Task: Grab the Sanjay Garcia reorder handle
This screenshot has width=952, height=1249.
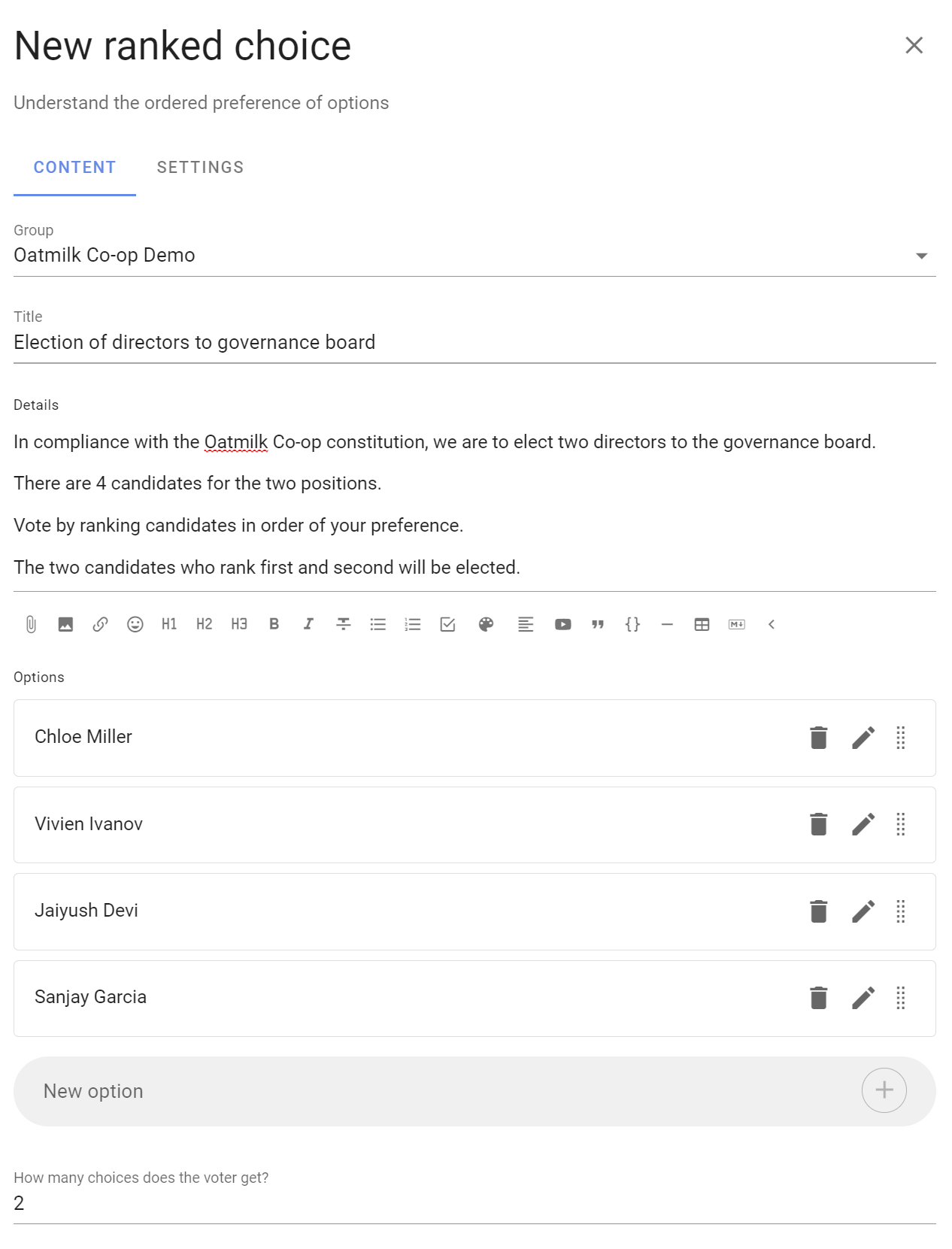Action: (x=901, y=998)
